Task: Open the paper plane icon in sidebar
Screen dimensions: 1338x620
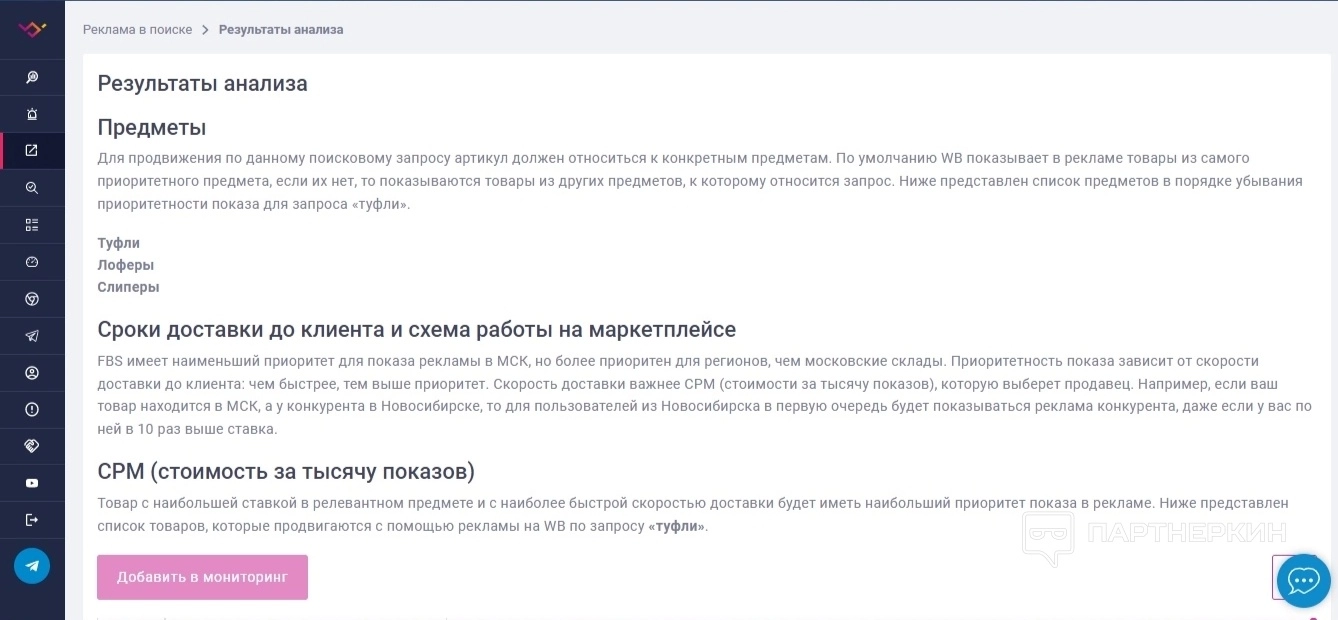Action: (32, 336)
